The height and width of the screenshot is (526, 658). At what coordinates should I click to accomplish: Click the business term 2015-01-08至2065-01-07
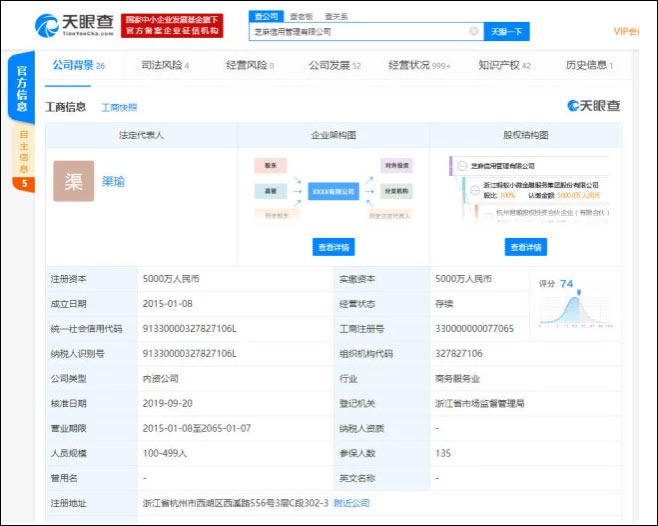(197, 428)
